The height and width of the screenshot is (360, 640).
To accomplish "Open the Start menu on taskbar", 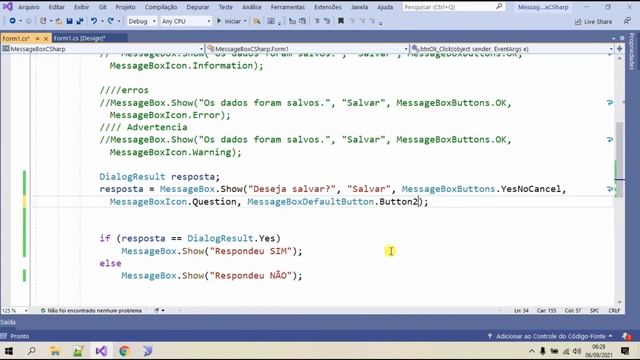I will point(8,351).
